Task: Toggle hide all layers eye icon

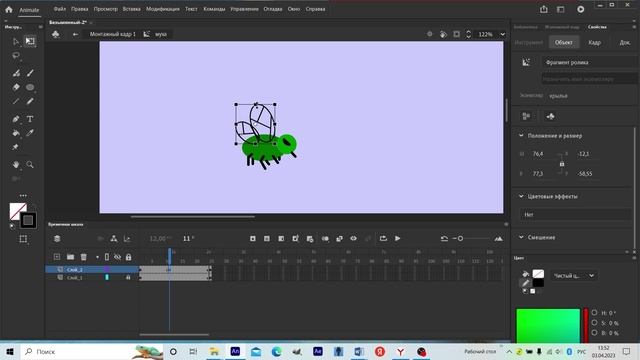Action: pos(118,257)
